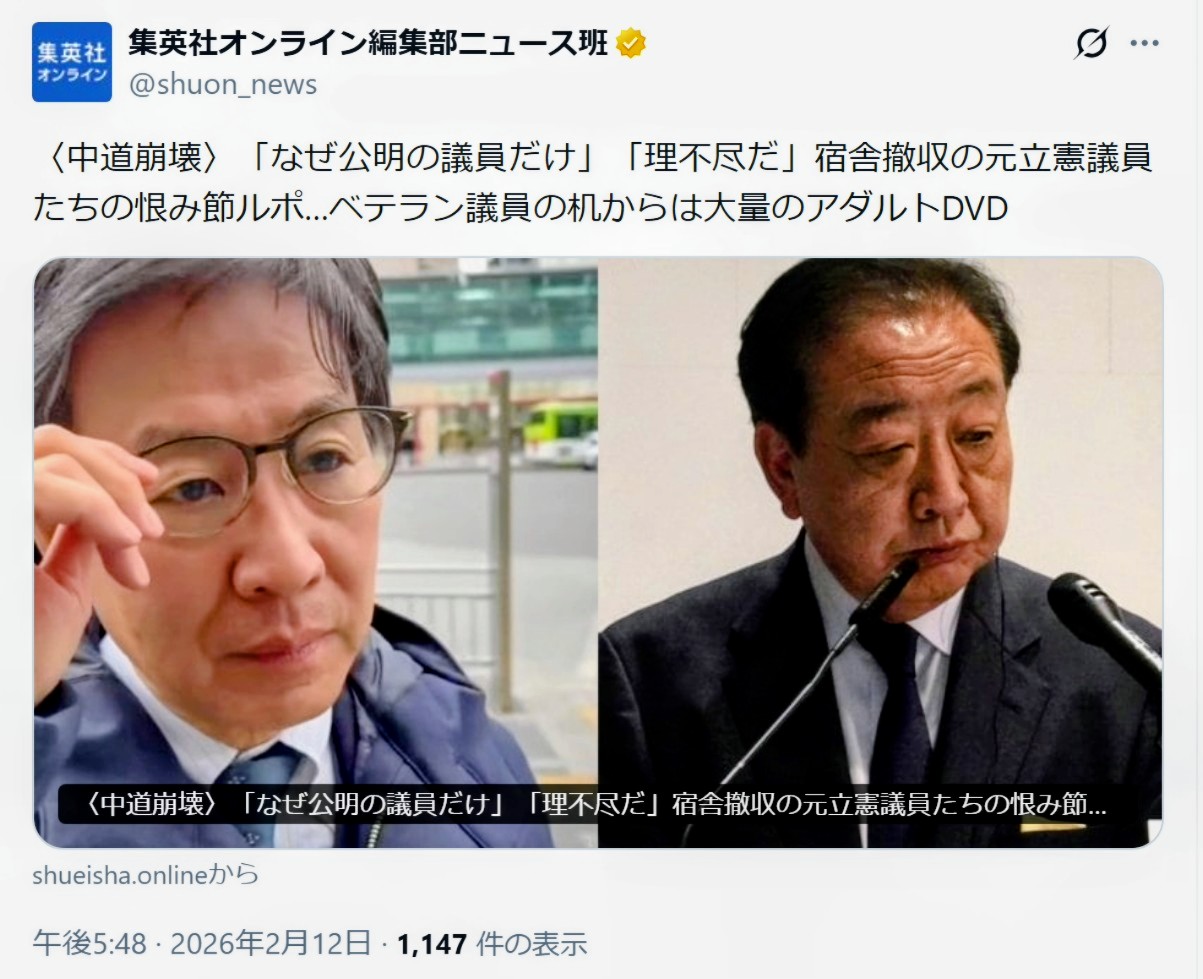Open the Grok explain-post icon
This screenshot has height=979, width=1203.
click(1091, 44)
